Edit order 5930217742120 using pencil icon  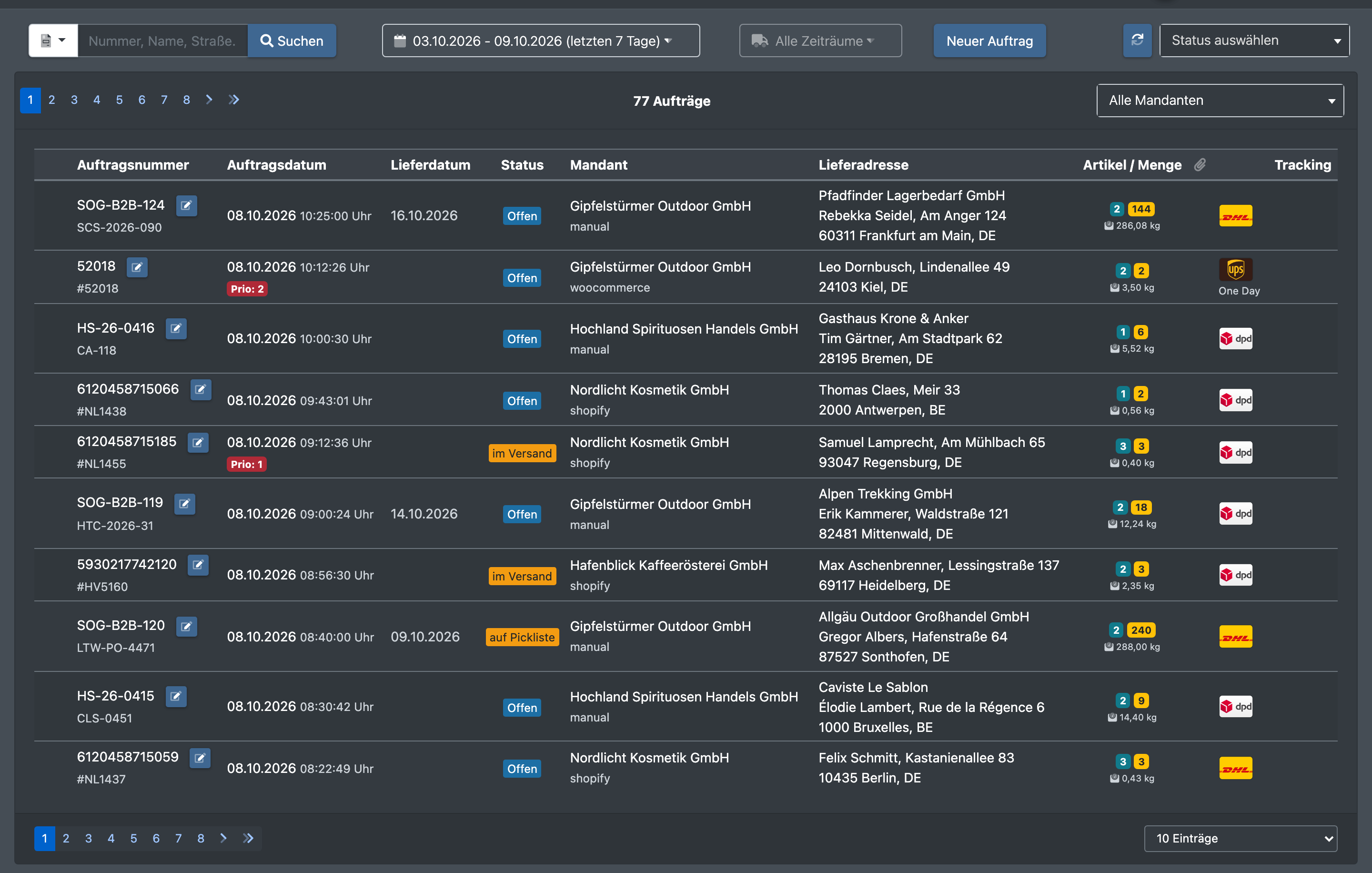198,565
